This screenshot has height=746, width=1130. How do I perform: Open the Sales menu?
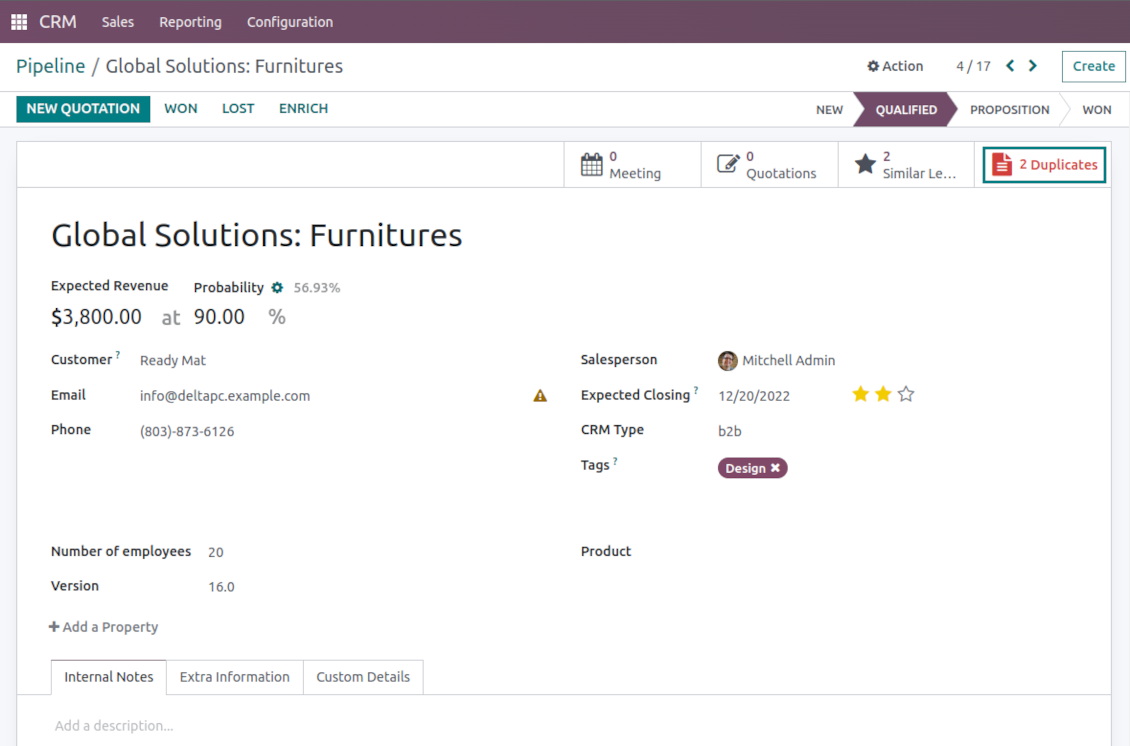[x=118, y=22]
